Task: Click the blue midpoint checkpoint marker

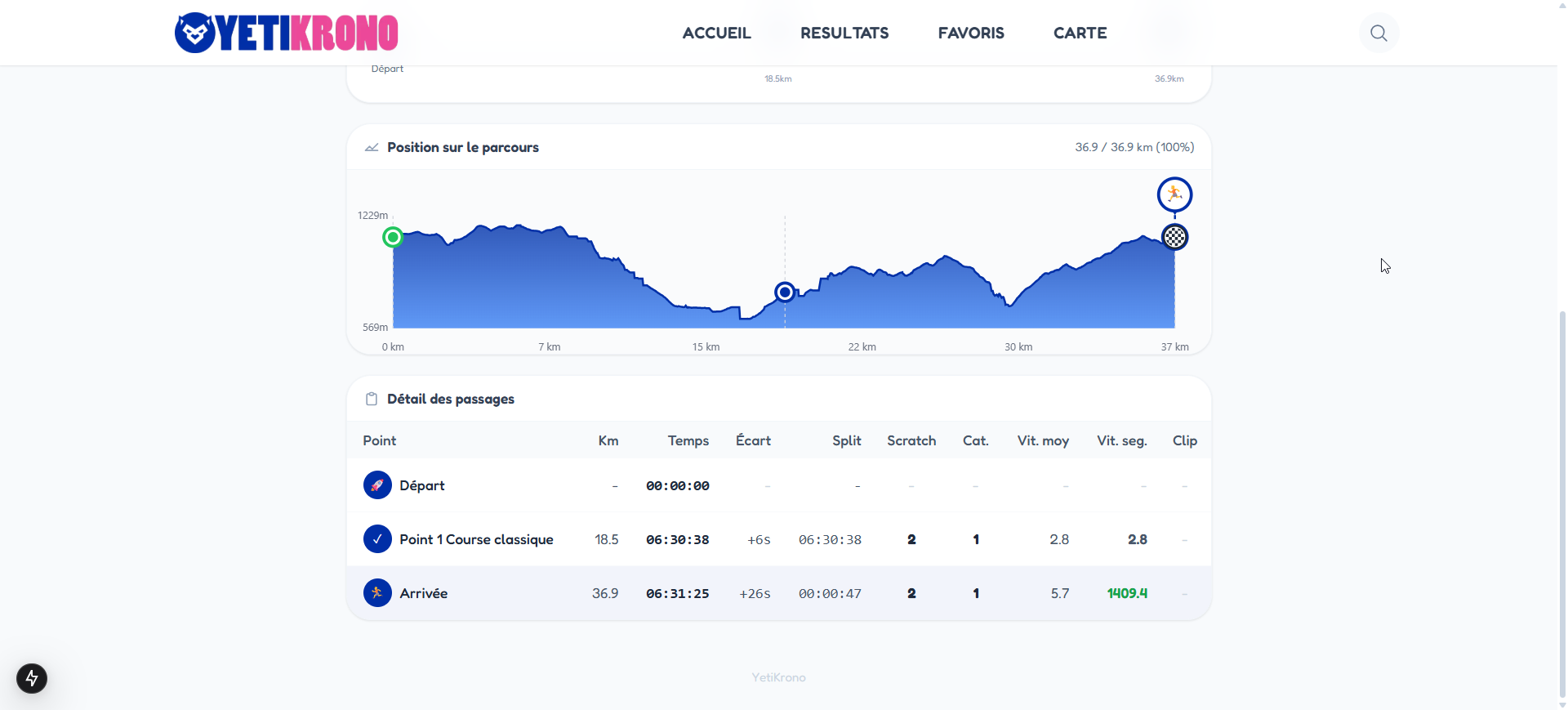Action: pyautogui.click(x=785, y=292)
